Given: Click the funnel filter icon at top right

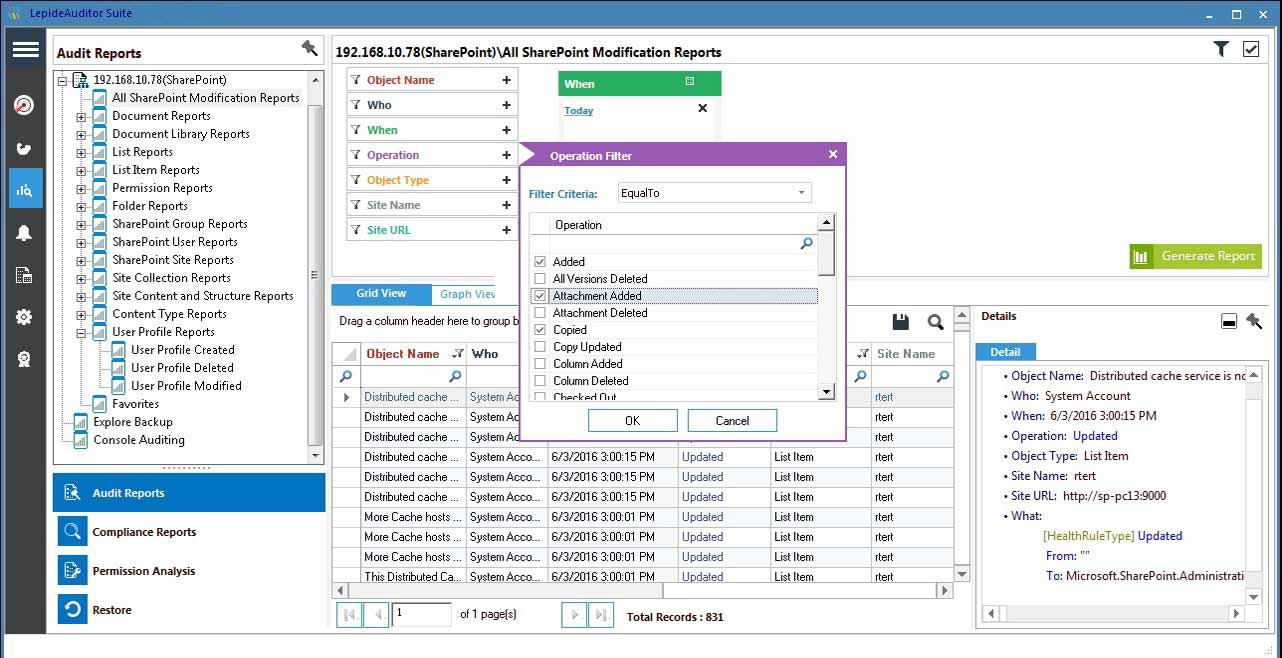Looking at the screenshot, I should [1221, 49].
